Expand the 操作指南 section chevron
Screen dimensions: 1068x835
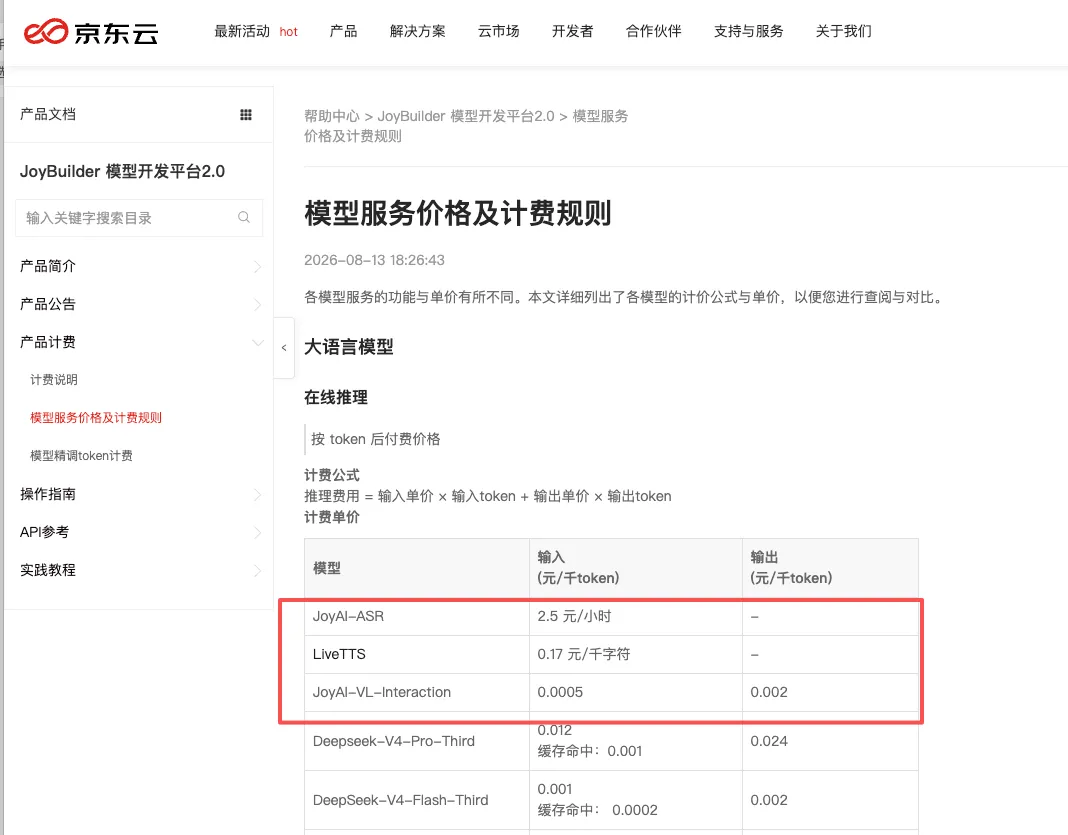pos(257,494)
